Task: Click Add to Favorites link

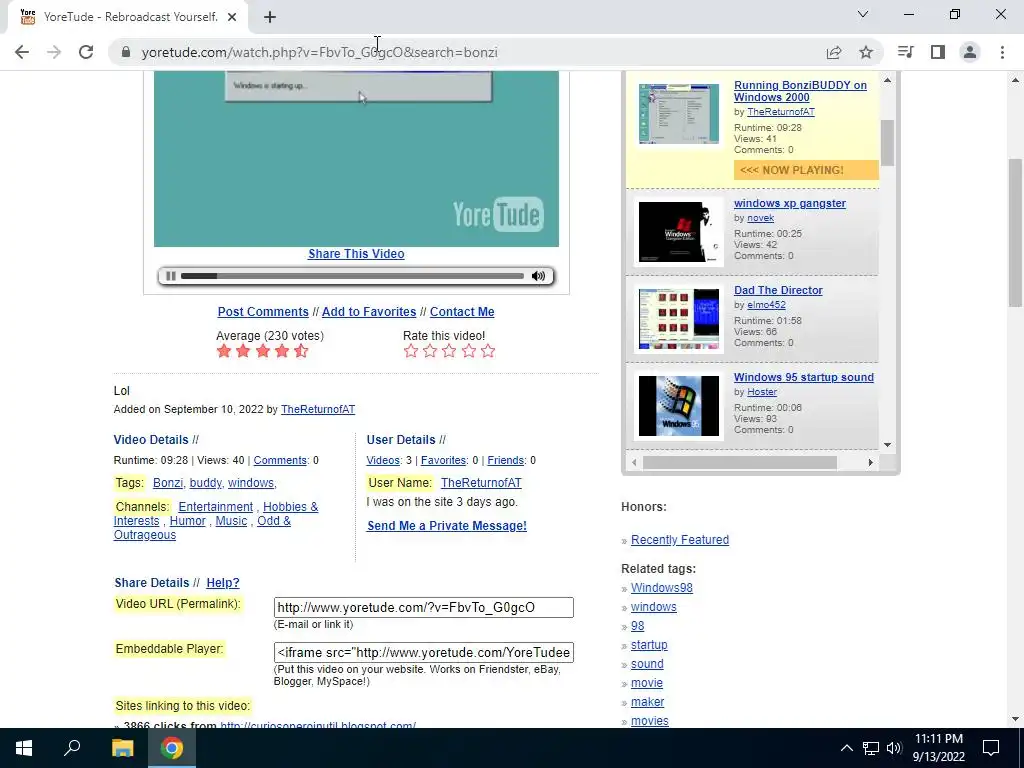Action: (369, 312)
